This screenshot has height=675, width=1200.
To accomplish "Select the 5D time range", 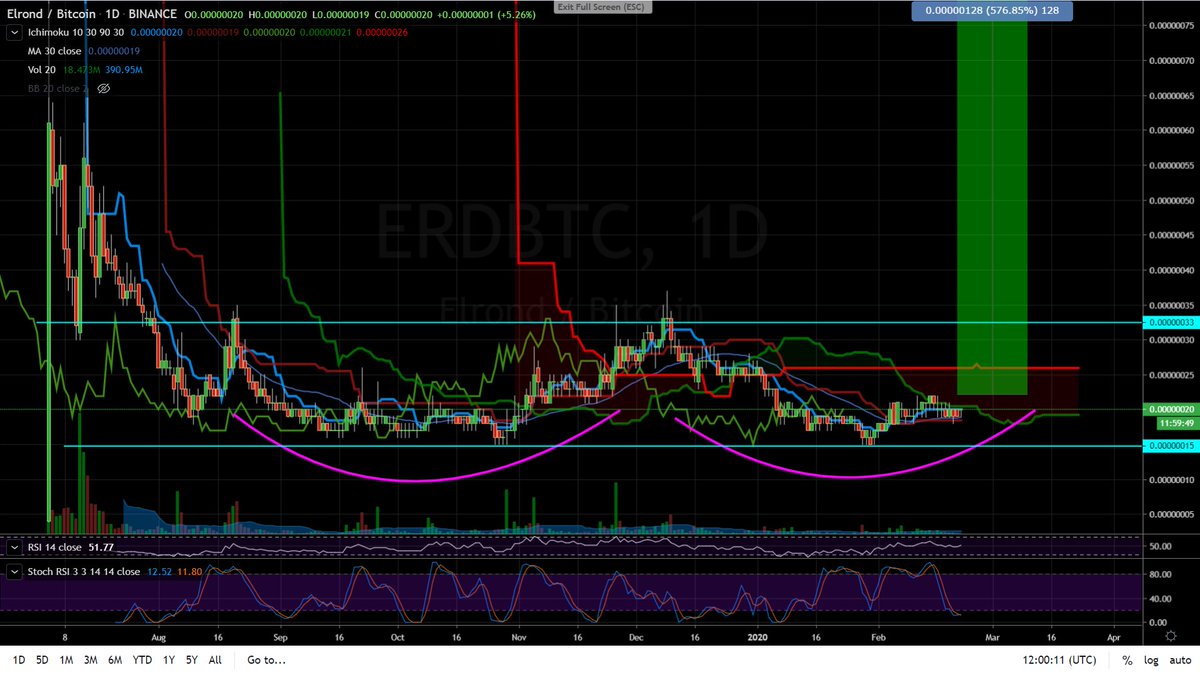I will coord(42,660).
